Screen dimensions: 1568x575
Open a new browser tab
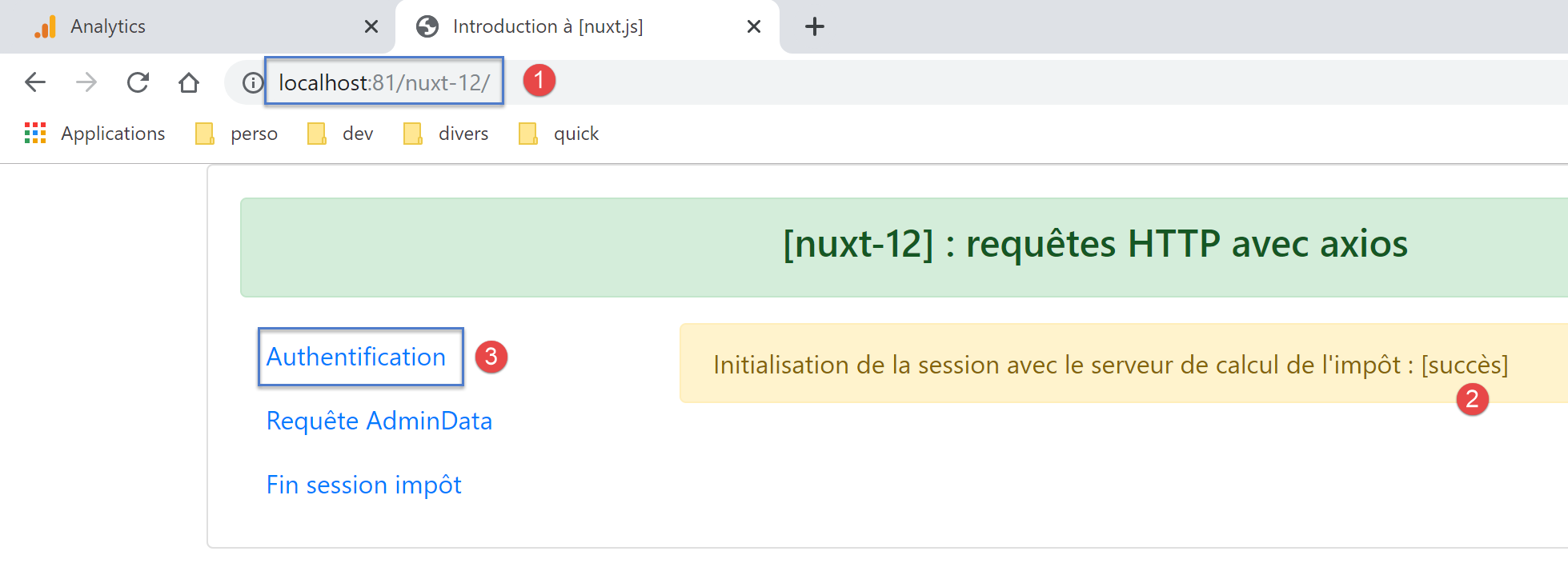(x=814, y=26)
